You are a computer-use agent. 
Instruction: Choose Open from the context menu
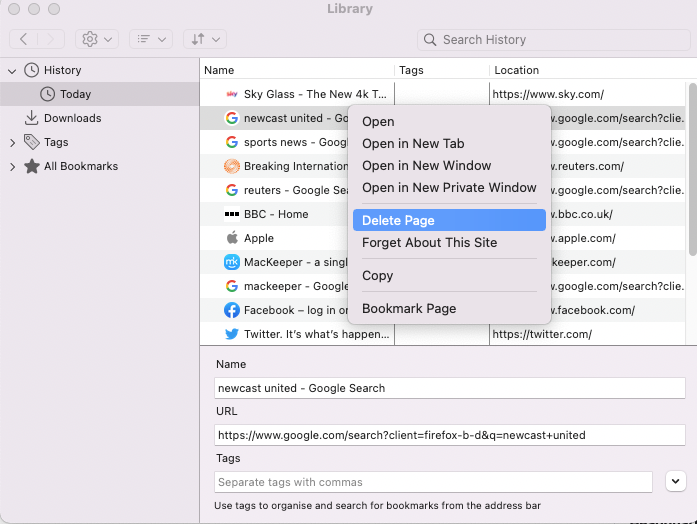click(x=449, y=121)
